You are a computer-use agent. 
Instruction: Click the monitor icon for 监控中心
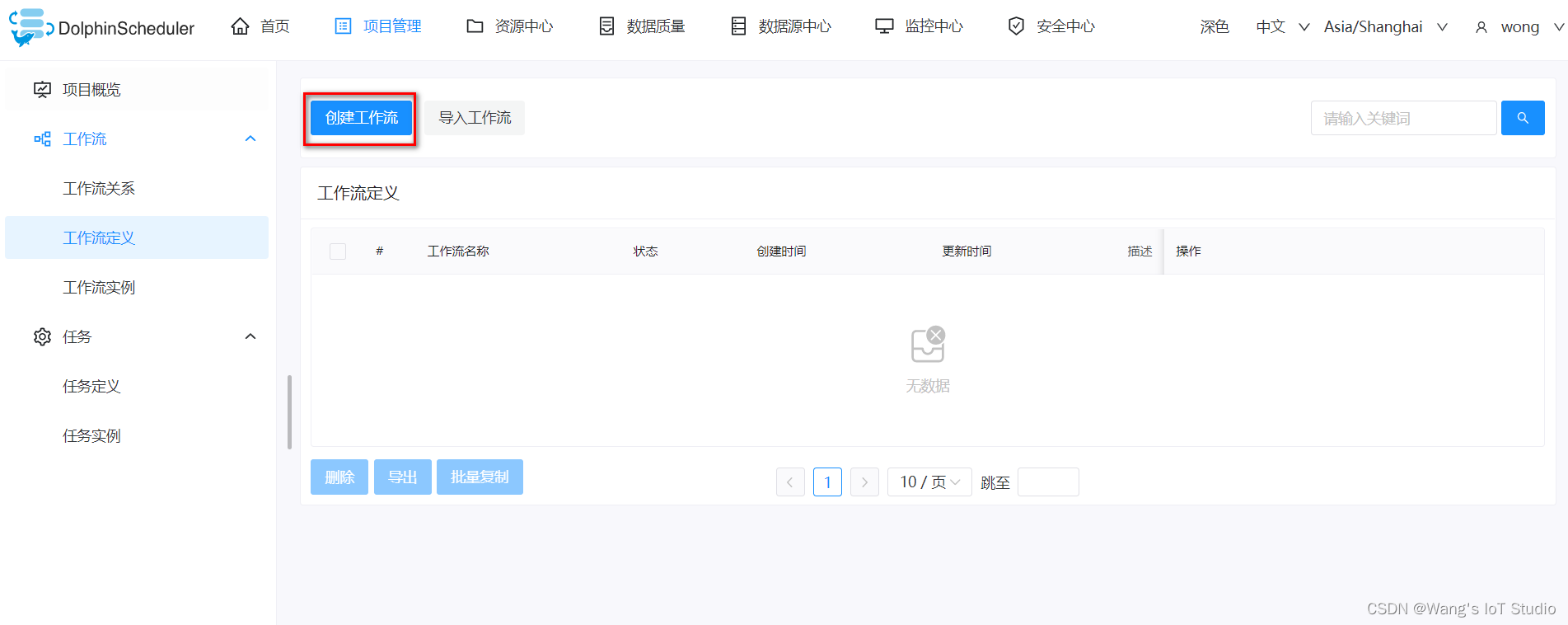coord(884,26)
